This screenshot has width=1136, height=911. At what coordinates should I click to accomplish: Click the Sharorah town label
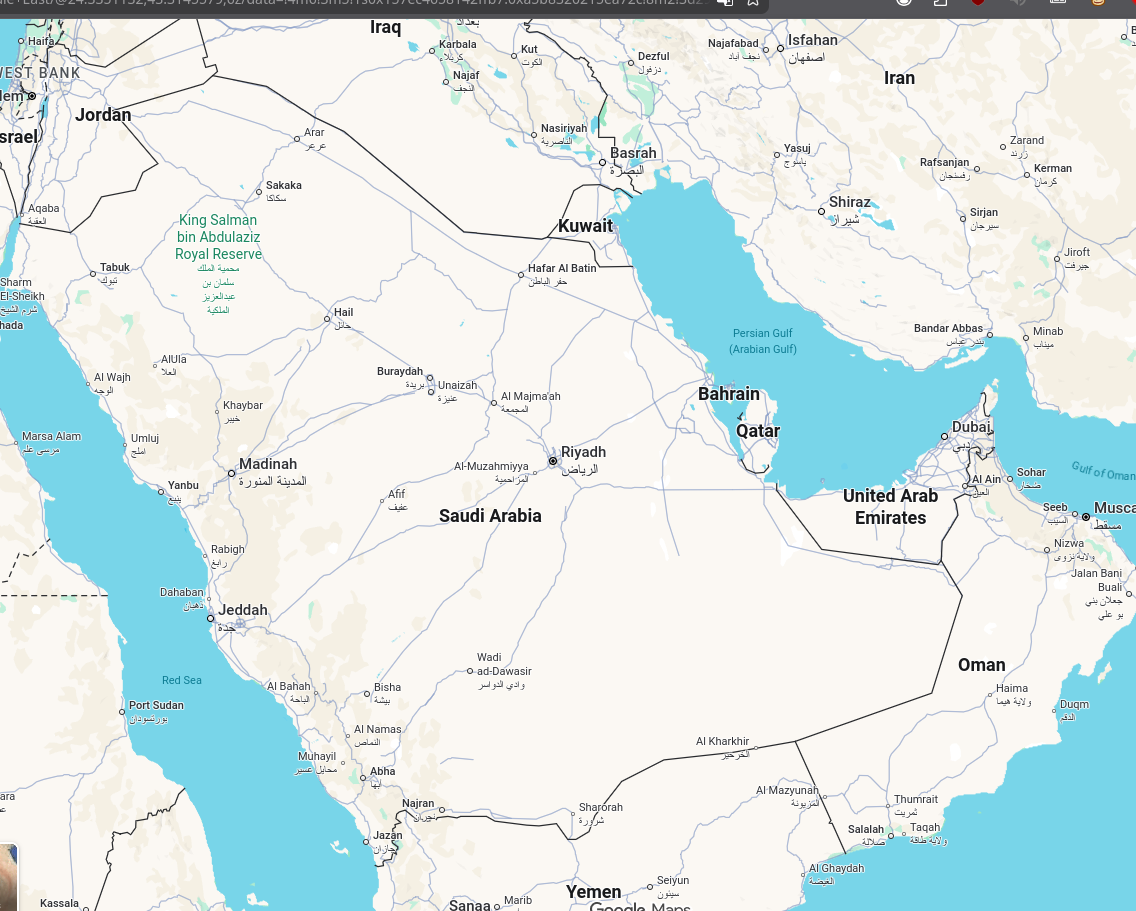coord(601,807)
